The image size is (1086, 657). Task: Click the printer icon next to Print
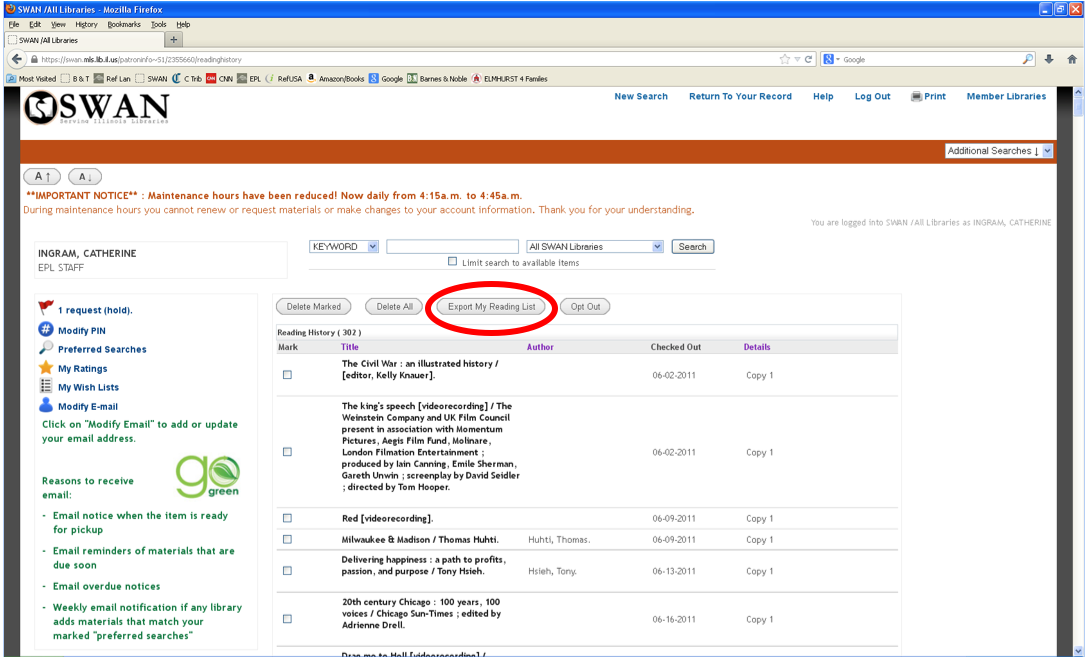916,96
